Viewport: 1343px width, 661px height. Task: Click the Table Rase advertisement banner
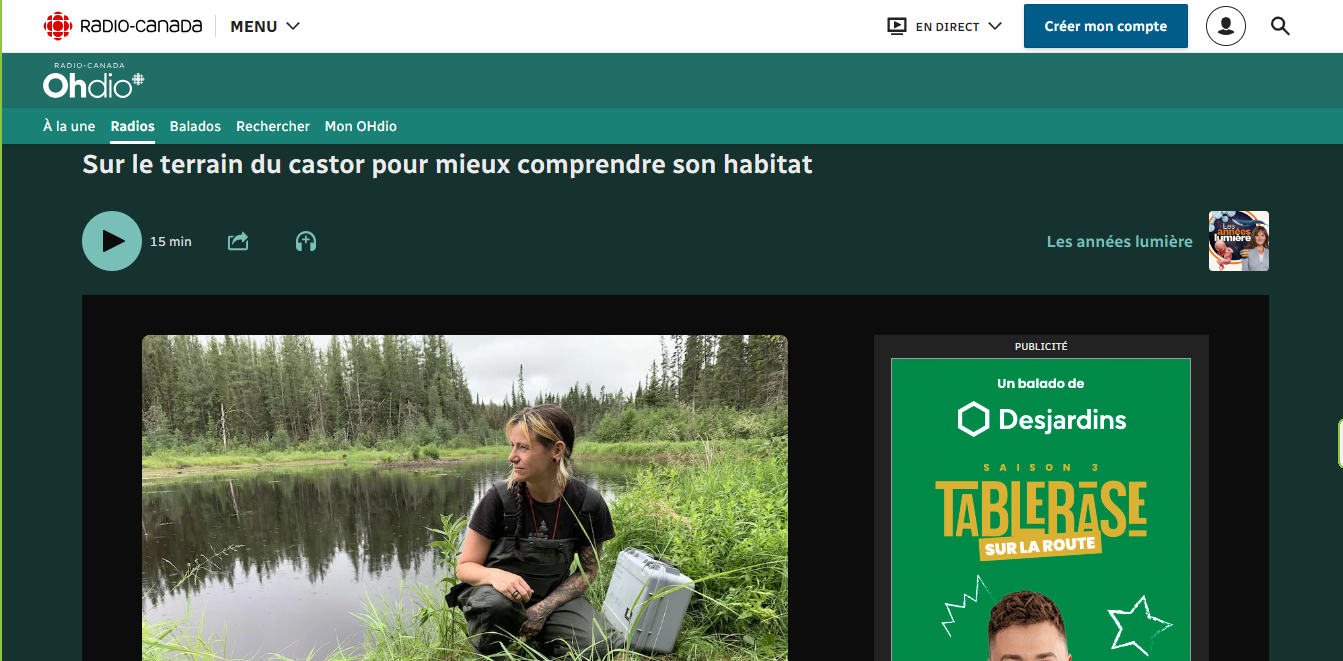tap(1041, 509)
